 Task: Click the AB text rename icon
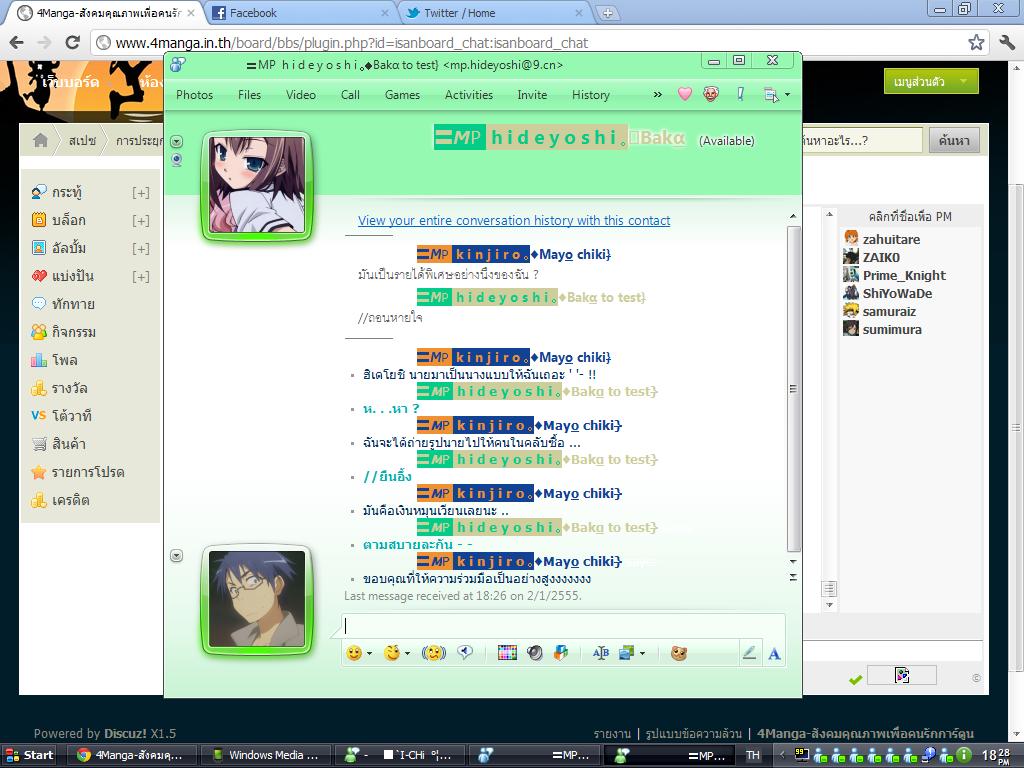tap(601, 653)
